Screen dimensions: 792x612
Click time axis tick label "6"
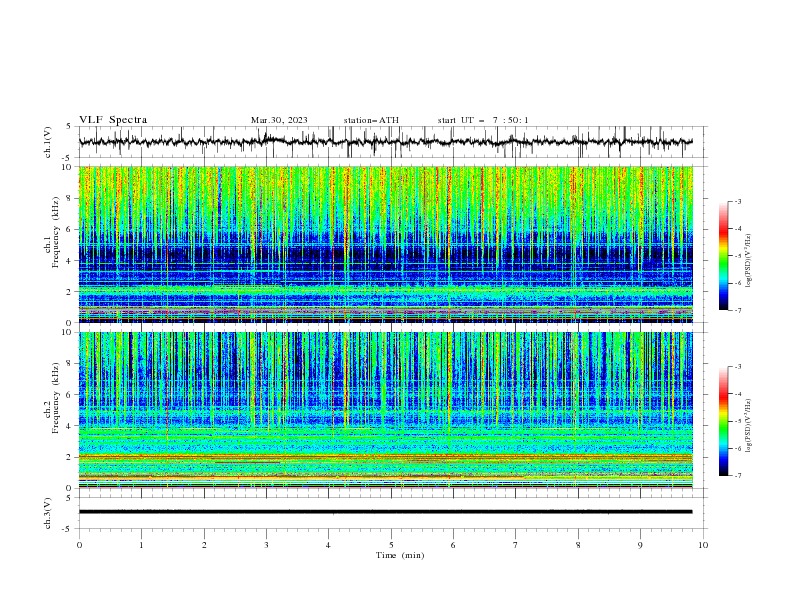point(453,545)
